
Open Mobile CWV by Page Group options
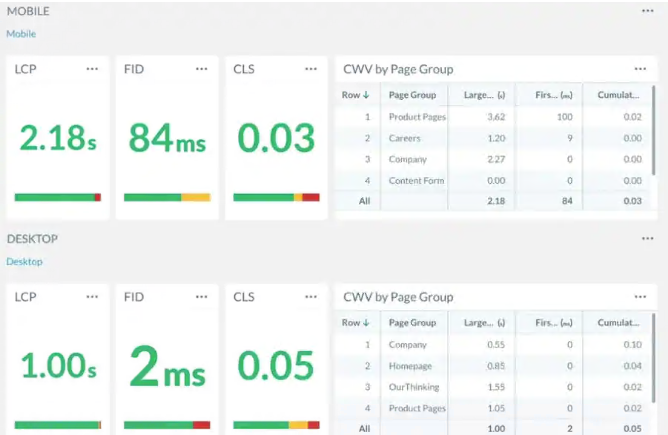point(640,69)
